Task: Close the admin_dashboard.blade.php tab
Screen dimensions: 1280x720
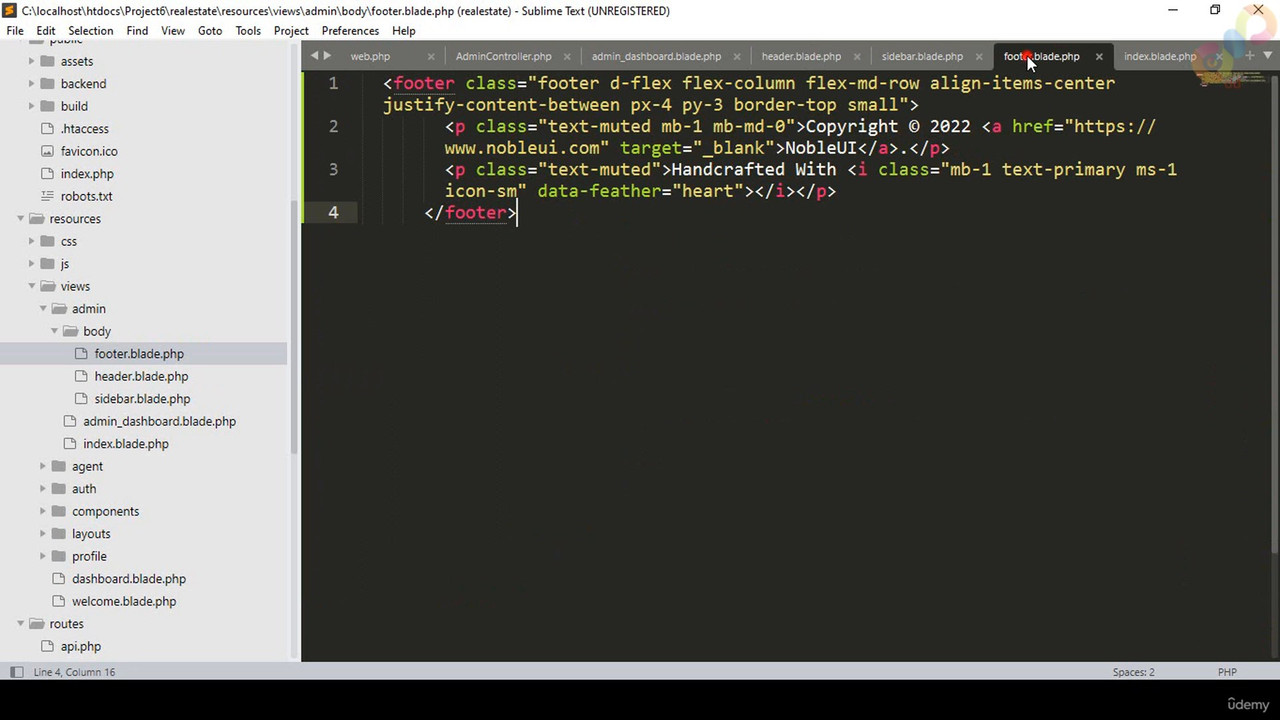Action: [737, 56]
